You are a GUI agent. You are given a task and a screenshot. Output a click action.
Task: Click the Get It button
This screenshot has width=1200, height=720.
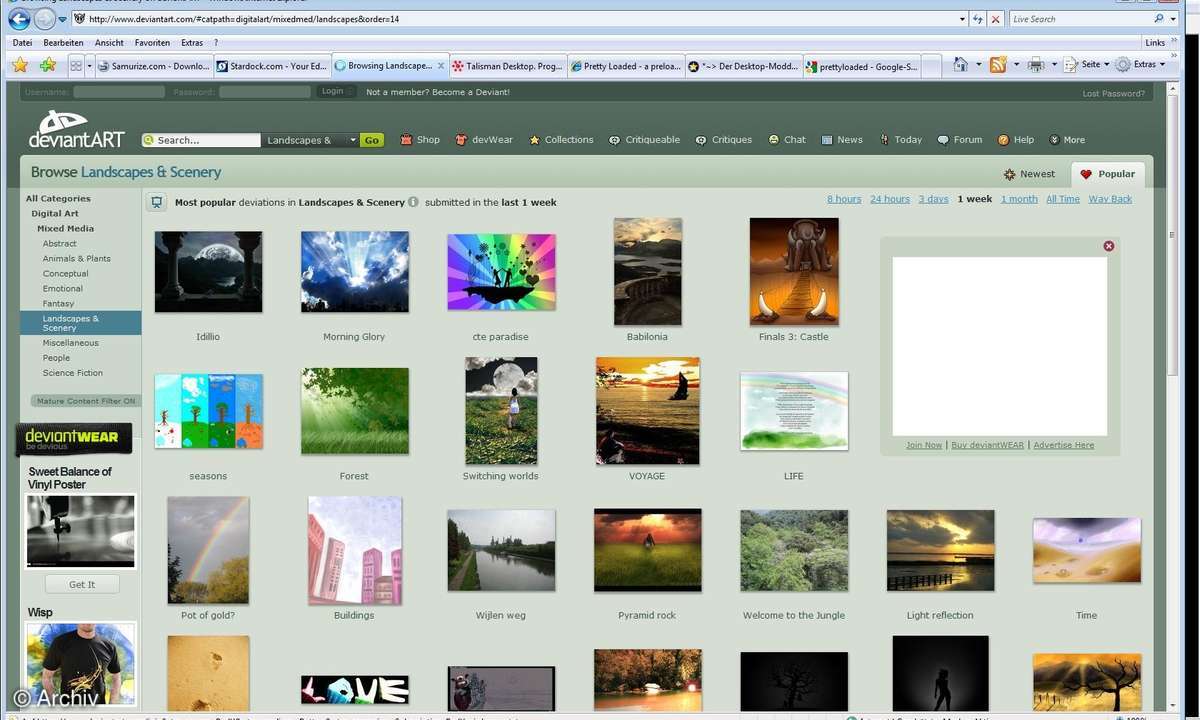pyautogui.click(x=82, y=584)
